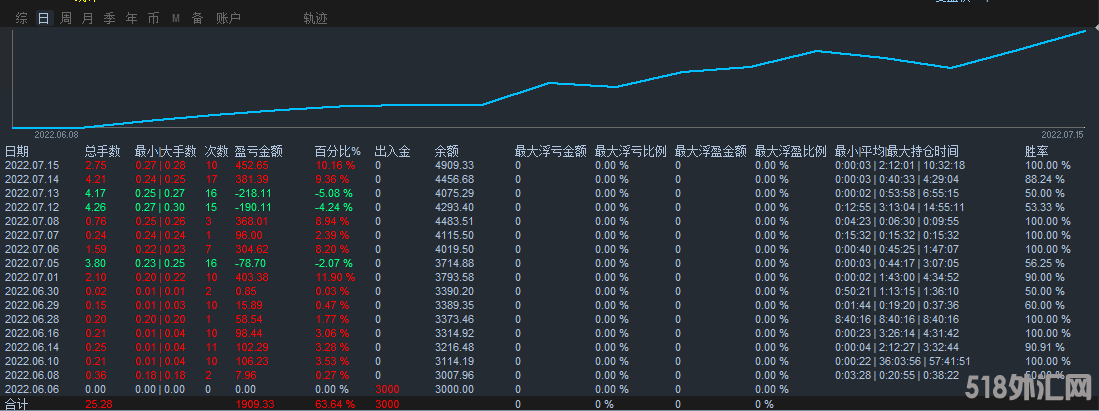Image resolution: width=1099 pixels, height=411 pixels.
Task: Sort by the 盈亏金额 profit column header
Action: 258,151
